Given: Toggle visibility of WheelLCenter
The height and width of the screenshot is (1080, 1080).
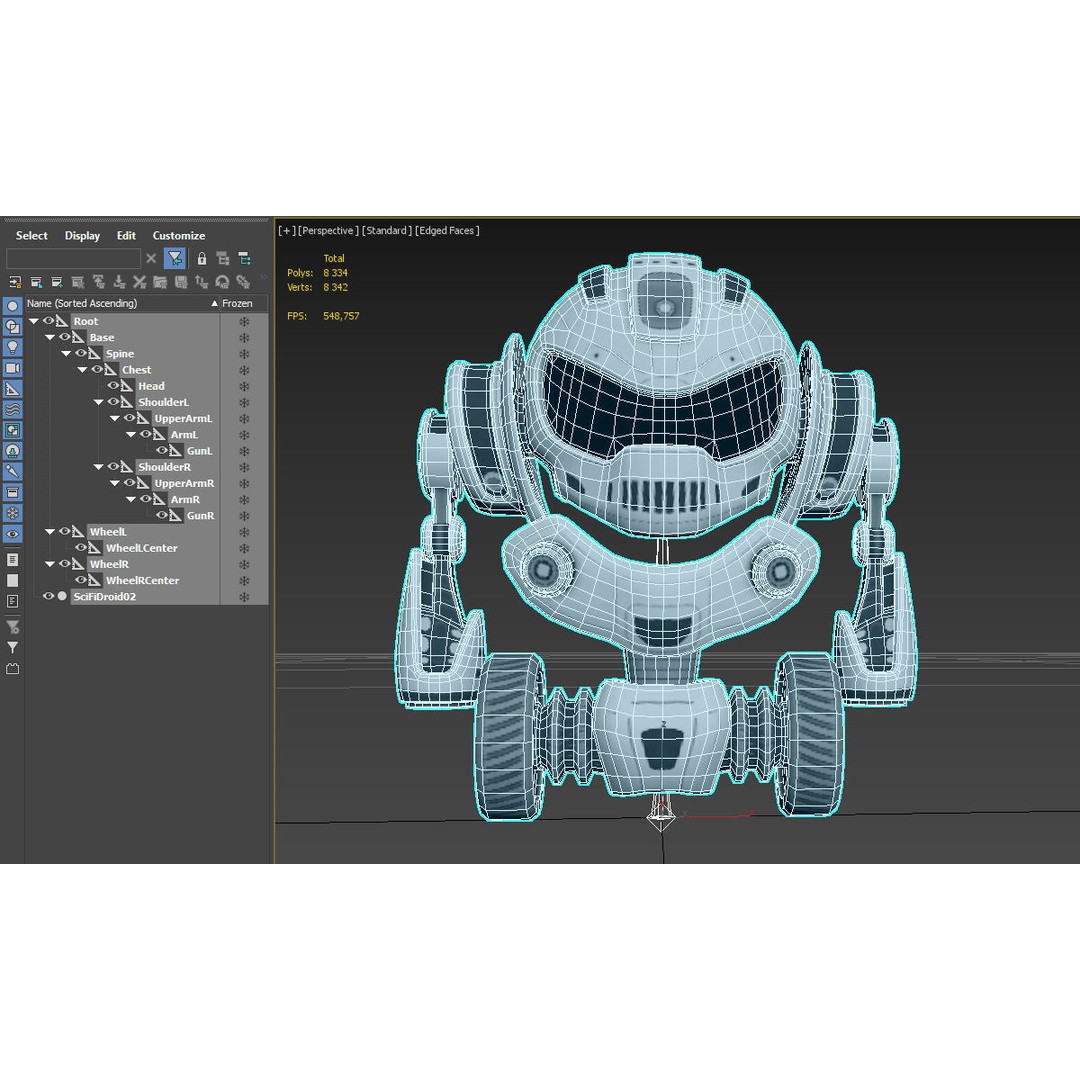Looking at the screenshot, I should point(81,547).
